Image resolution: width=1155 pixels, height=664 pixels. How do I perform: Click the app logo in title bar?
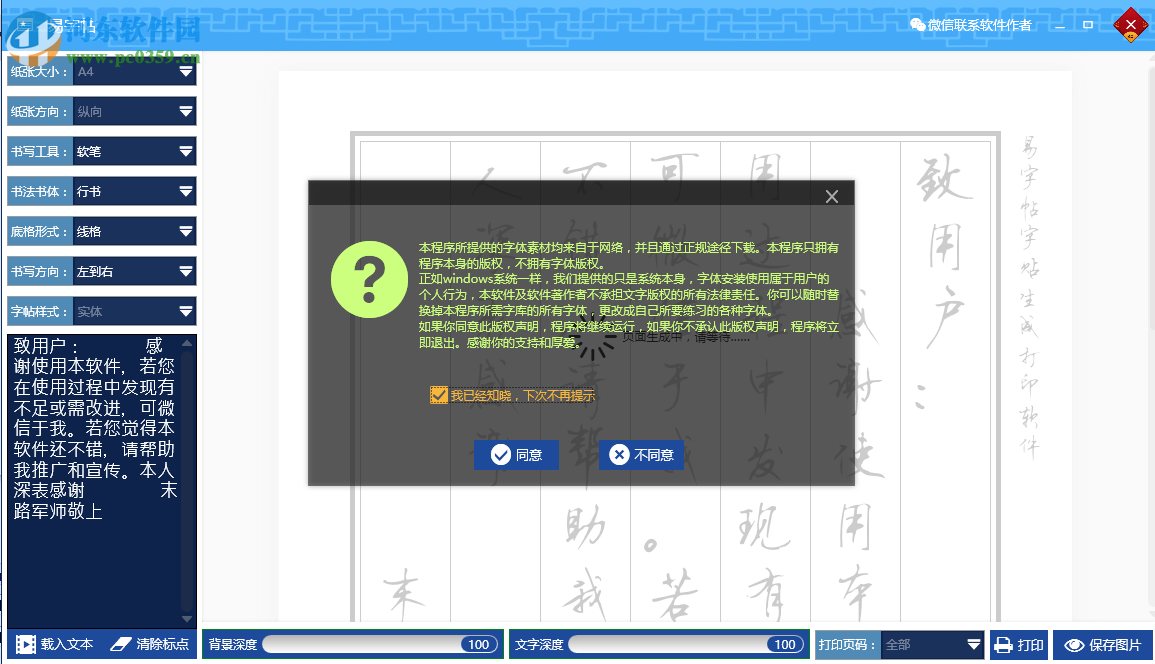click(23, 23)
